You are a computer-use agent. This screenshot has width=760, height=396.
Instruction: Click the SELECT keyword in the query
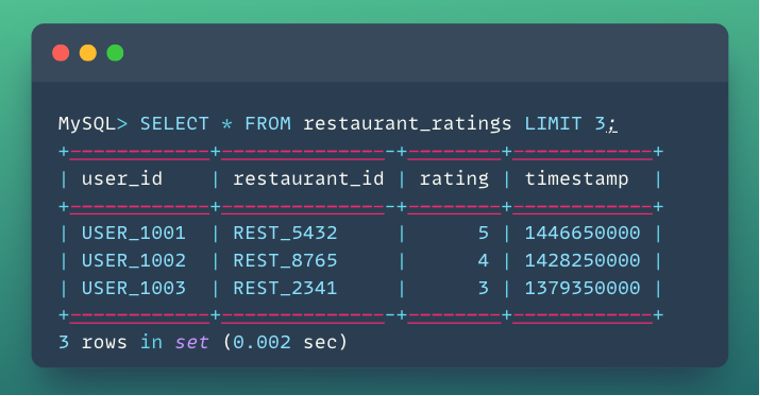pos(174,124)
